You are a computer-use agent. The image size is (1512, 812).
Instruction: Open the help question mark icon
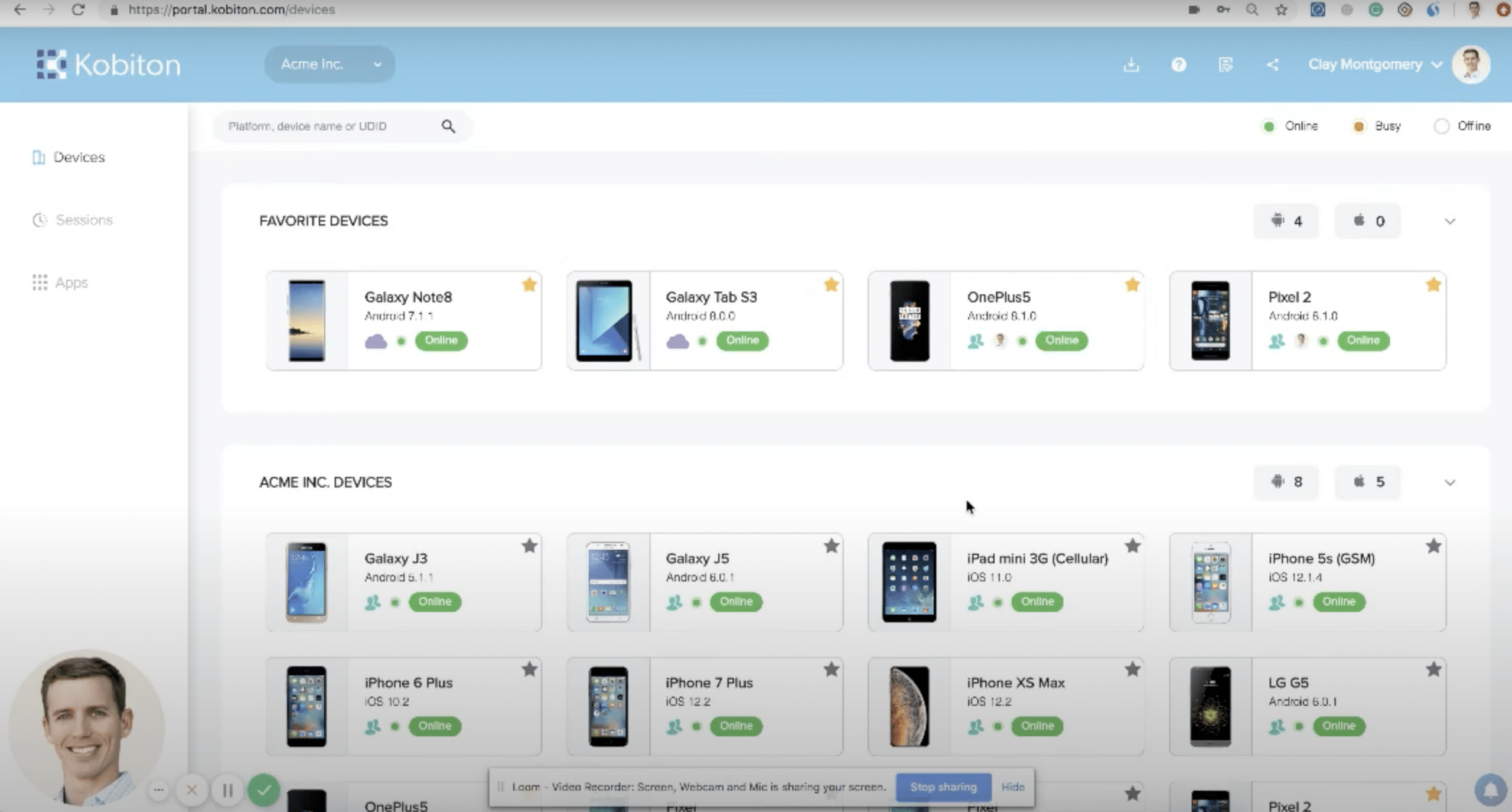point(1178,64)
